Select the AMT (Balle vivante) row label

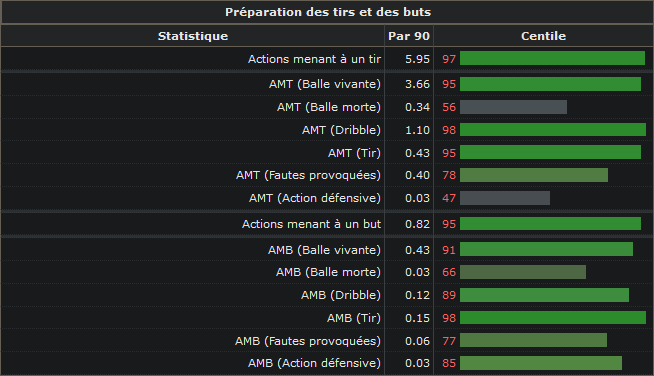325,84
